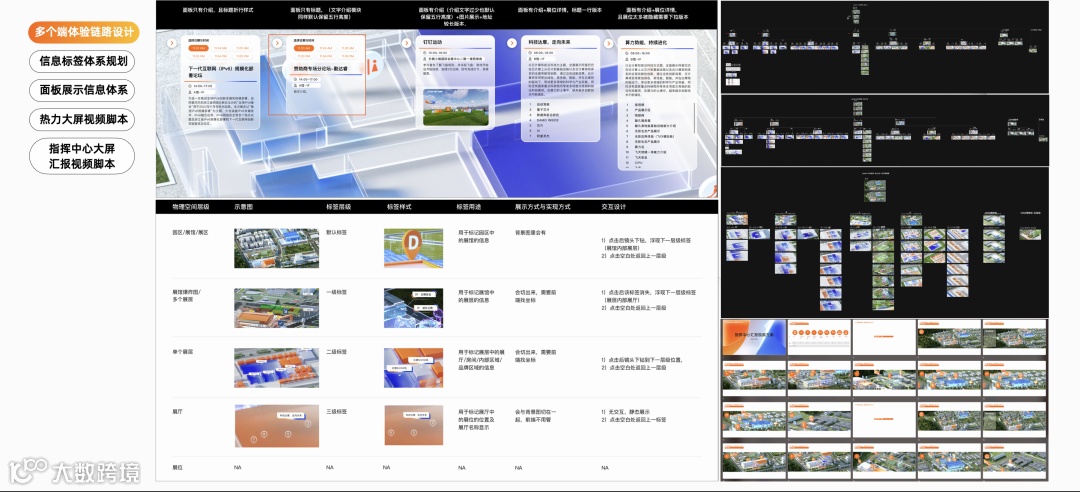This screenshot has height=492, width=1080.
Task: Open the 园区 row aerial campus thumbnail
Action: [276, 248]
